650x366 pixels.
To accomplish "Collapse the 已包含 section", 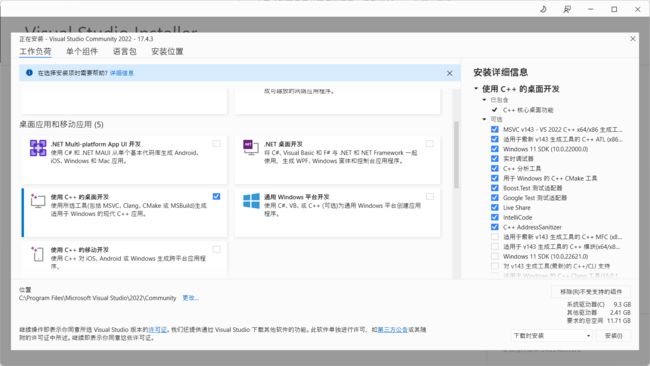I will 484,100.
